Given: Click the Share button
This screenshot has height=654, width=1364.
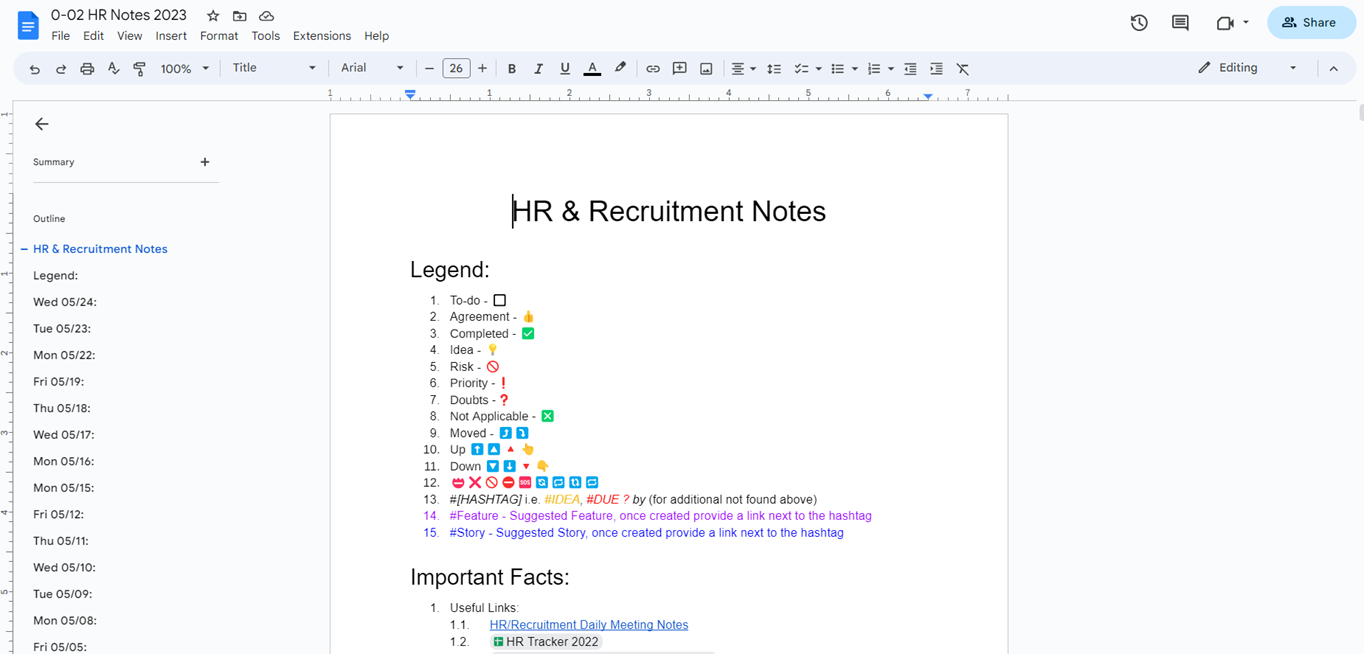Looking at the screenshot, I should 1311,23.
